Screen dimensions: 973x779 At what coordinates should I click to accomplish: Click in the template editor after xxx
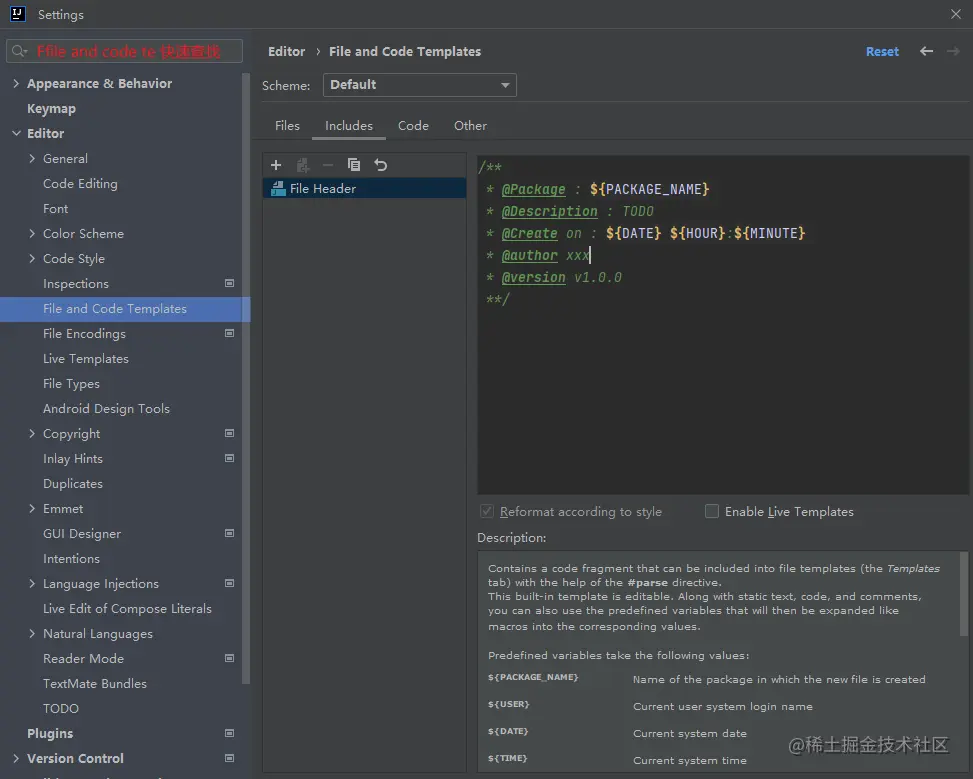point(590,255)
